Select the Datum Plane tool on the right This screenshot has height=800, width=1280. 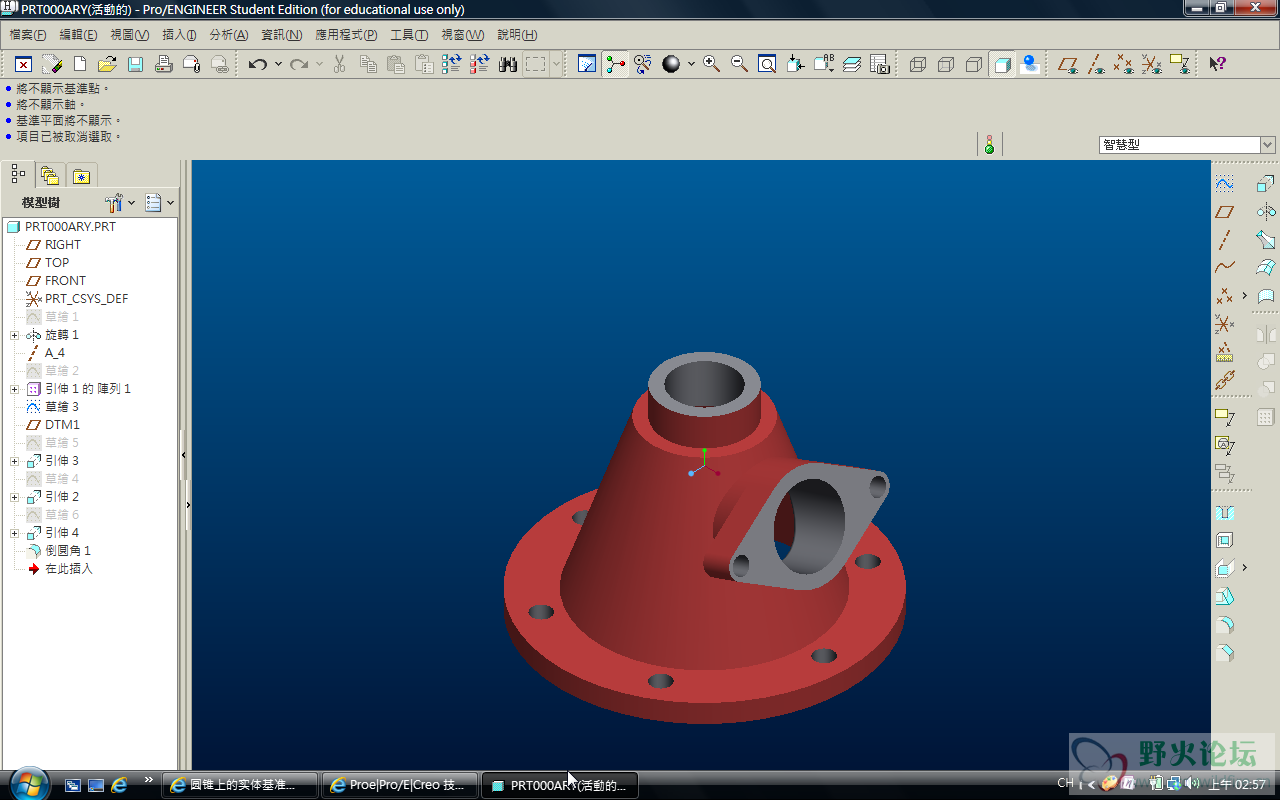[1224, 212]
